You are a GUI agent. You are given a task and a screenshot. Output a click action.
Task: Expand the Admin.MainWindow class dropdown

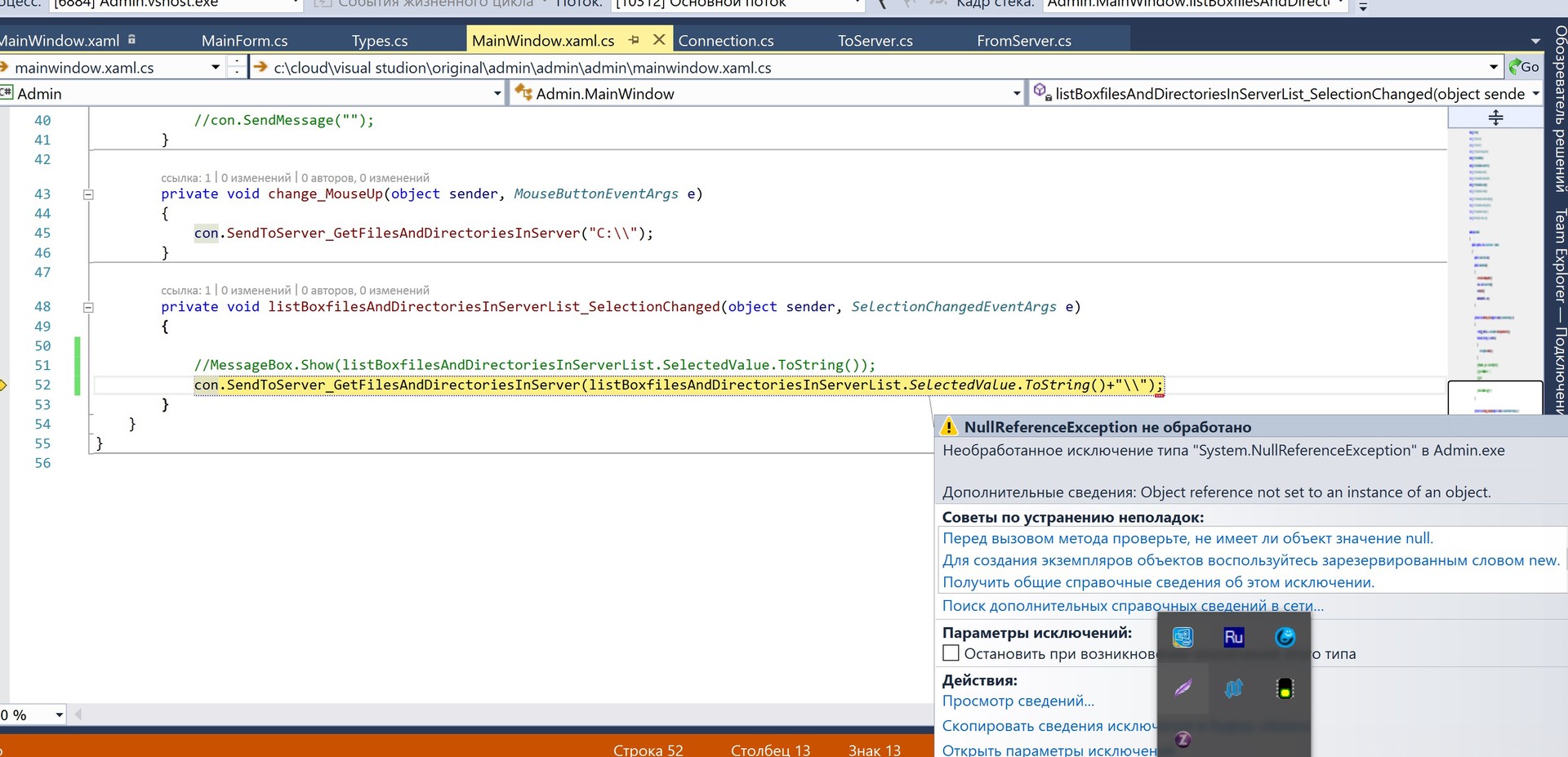pos(1017,94)
